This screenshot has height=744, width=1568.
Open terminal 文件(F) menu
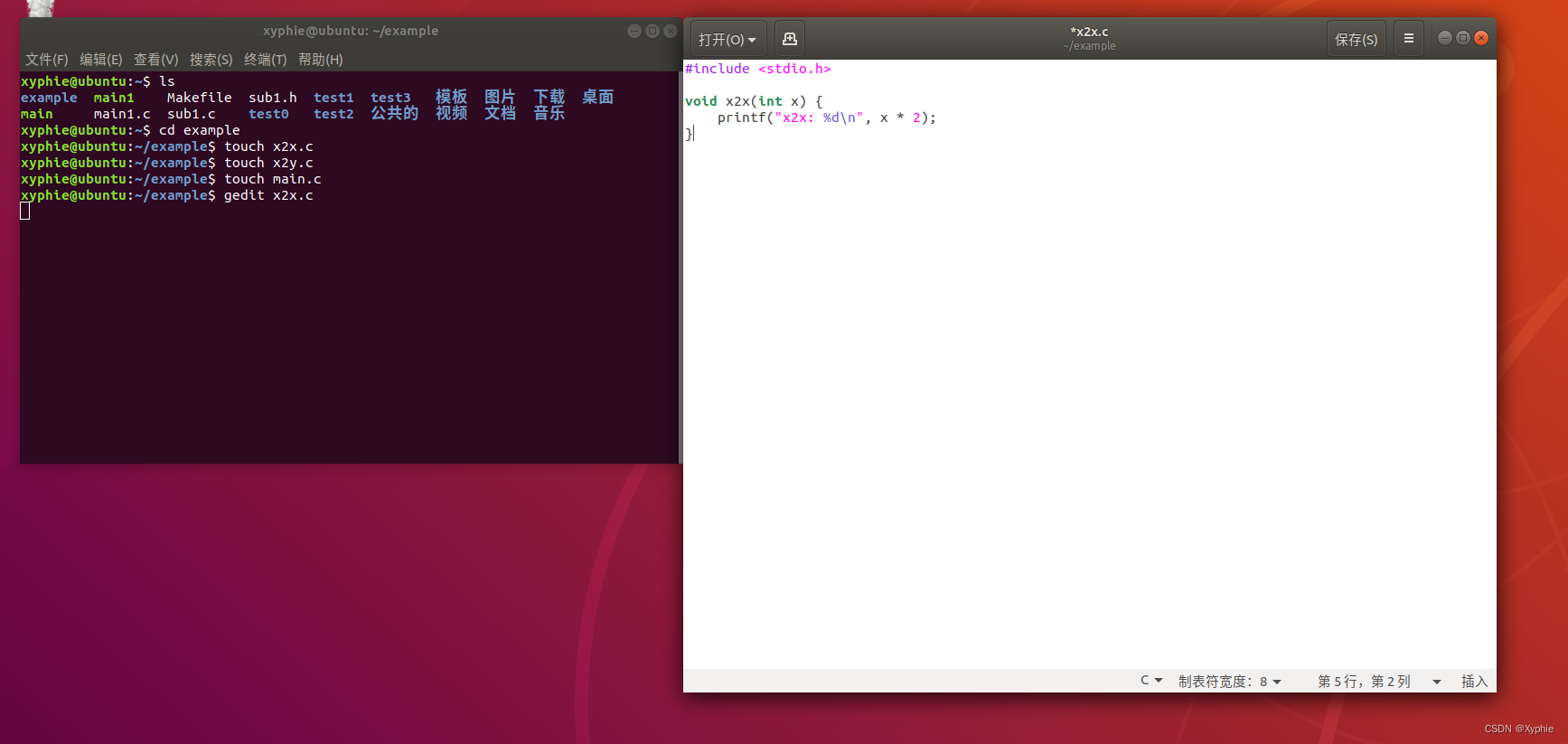tap(47, 60)
